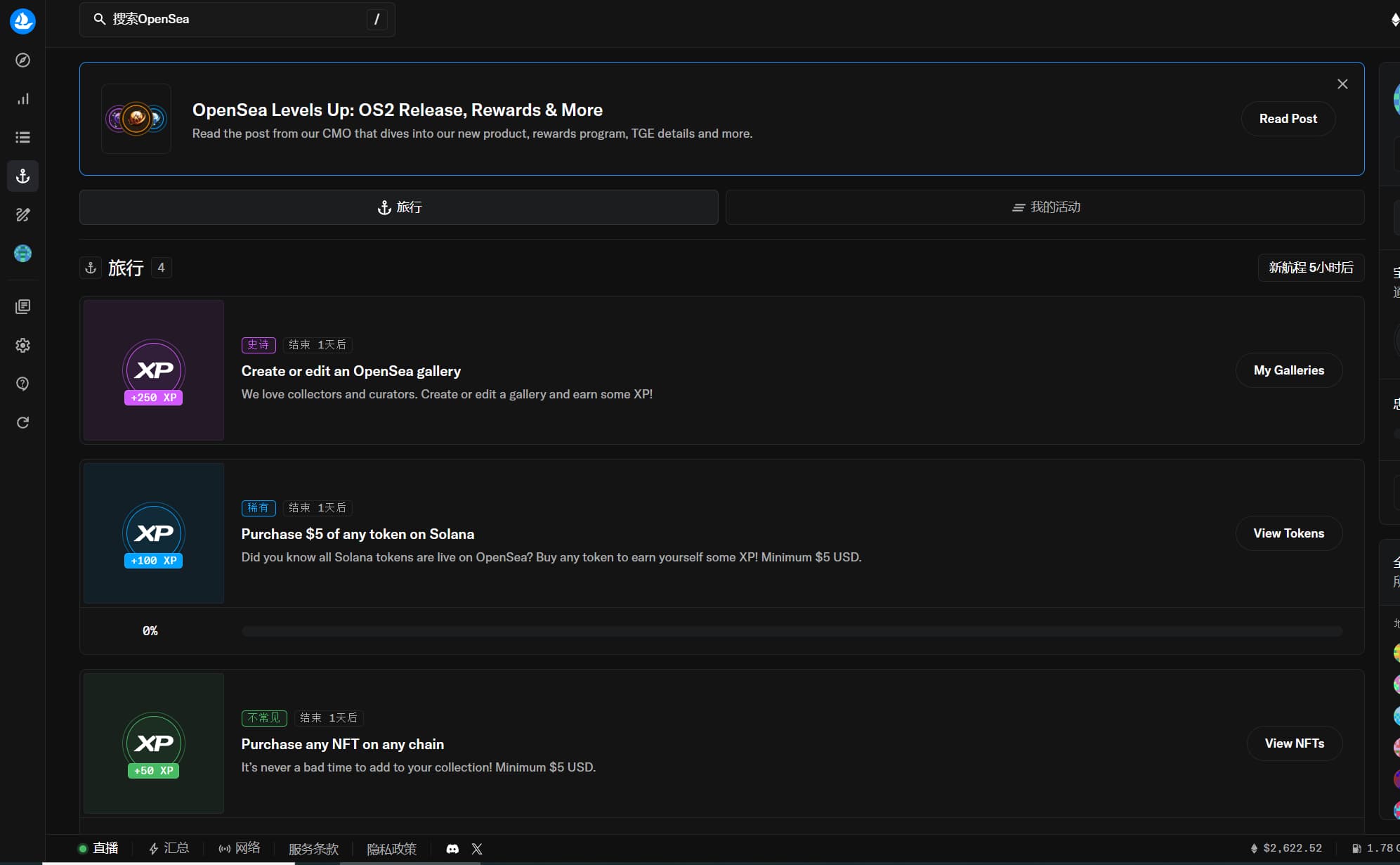The height and width of the screenshot is (865, 1400).
Task: Open the settings gear in the sidebar
Action: click(22, 346)
